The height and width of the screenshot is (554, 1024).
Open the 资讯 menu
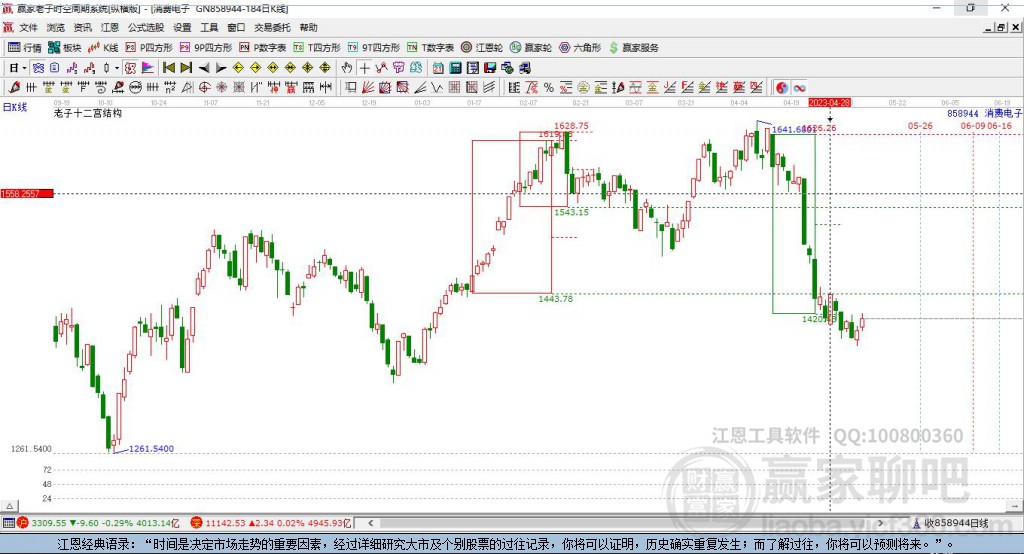click(x=82, y=27)
